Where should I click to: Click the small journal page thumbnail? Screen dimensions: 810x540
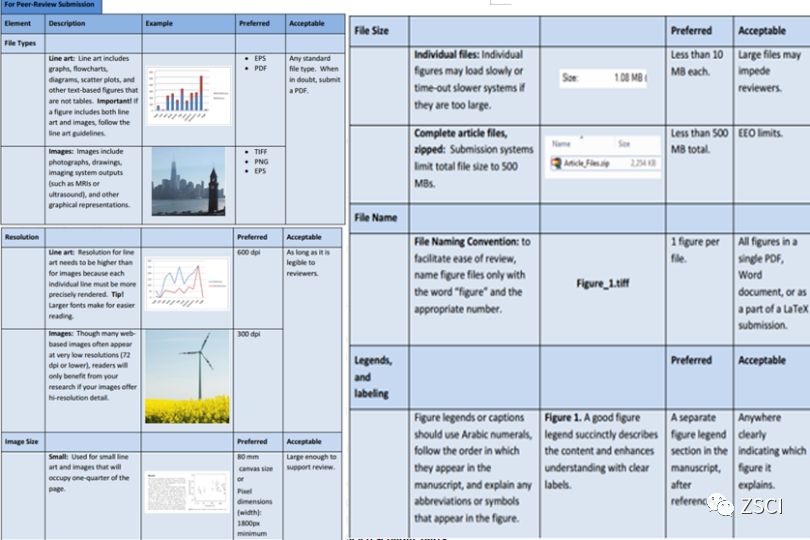(x=187, y=491)
